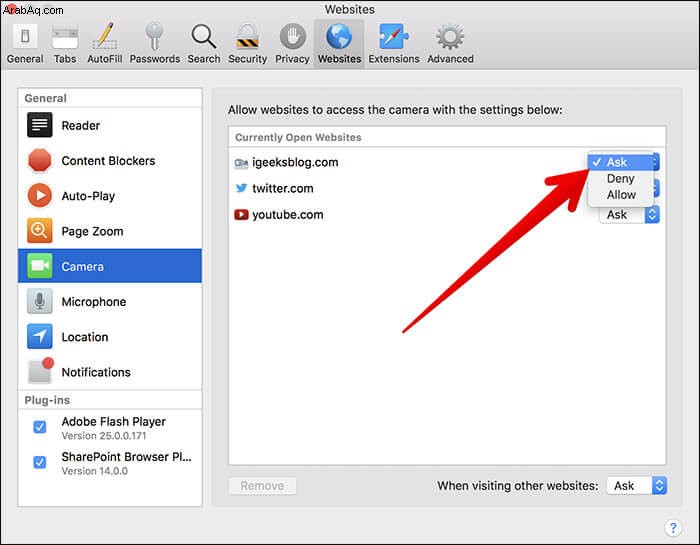Click the Remove button
Image resolution: width=700 pixels, height=545 pixels.
(262, 486)
